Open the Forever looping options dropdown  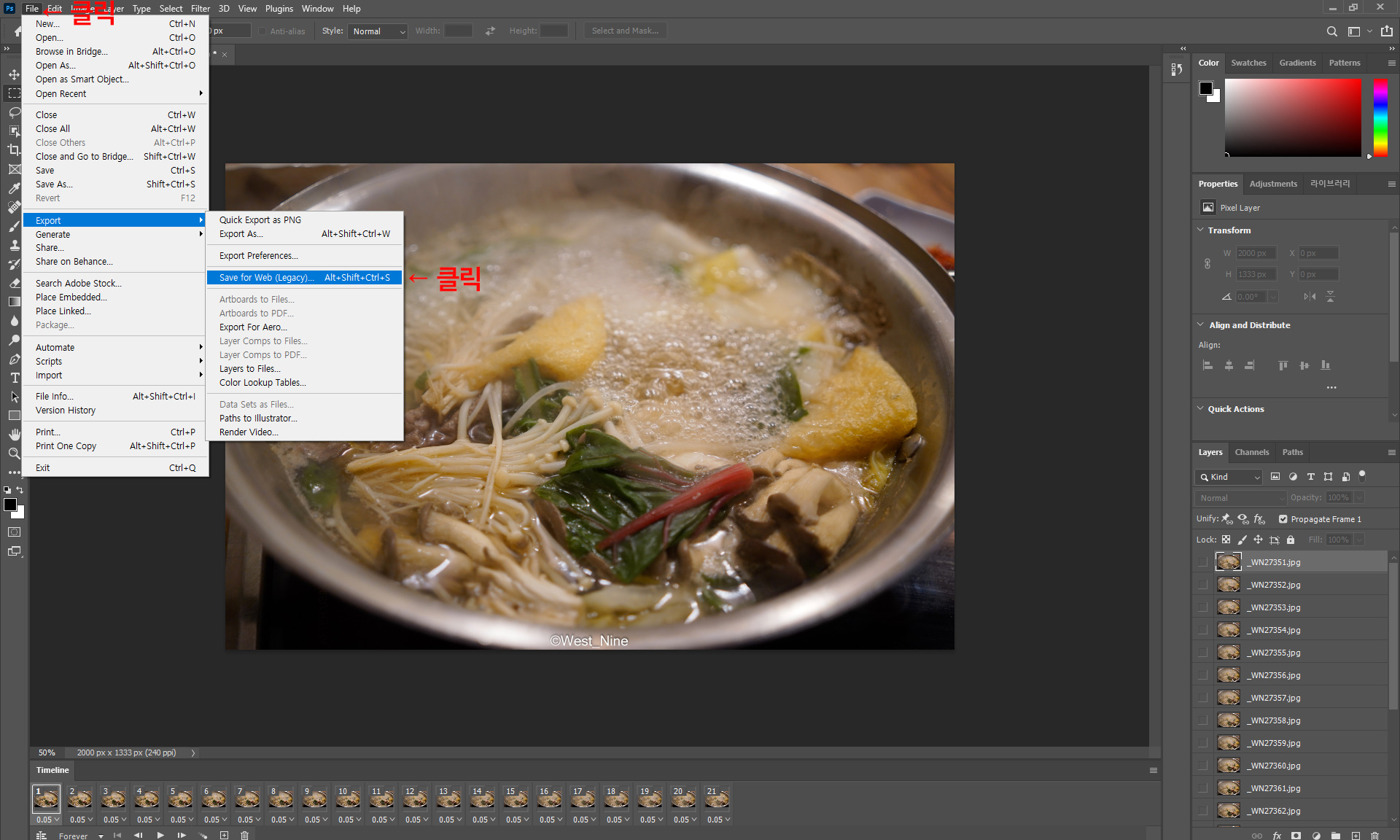point(80,836)
